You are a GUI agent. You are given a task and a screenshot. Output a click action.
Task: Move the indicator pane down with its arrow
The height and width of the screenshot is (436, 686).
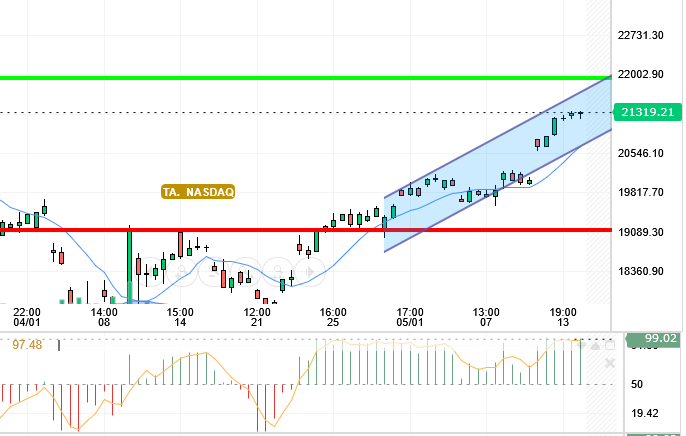click(x=581, y=346)
